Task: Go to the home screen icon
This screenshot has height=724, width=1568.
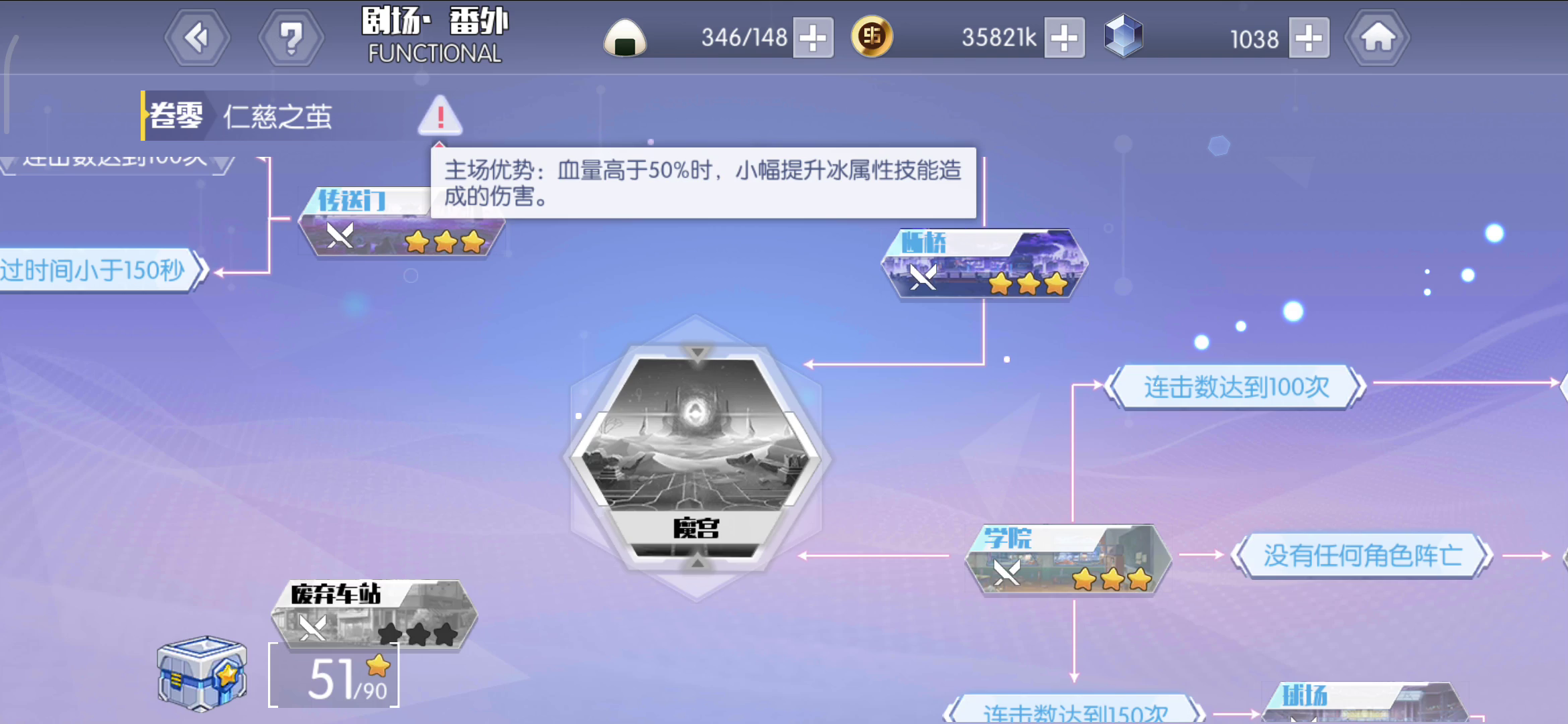Action: tap(1378, 38)
